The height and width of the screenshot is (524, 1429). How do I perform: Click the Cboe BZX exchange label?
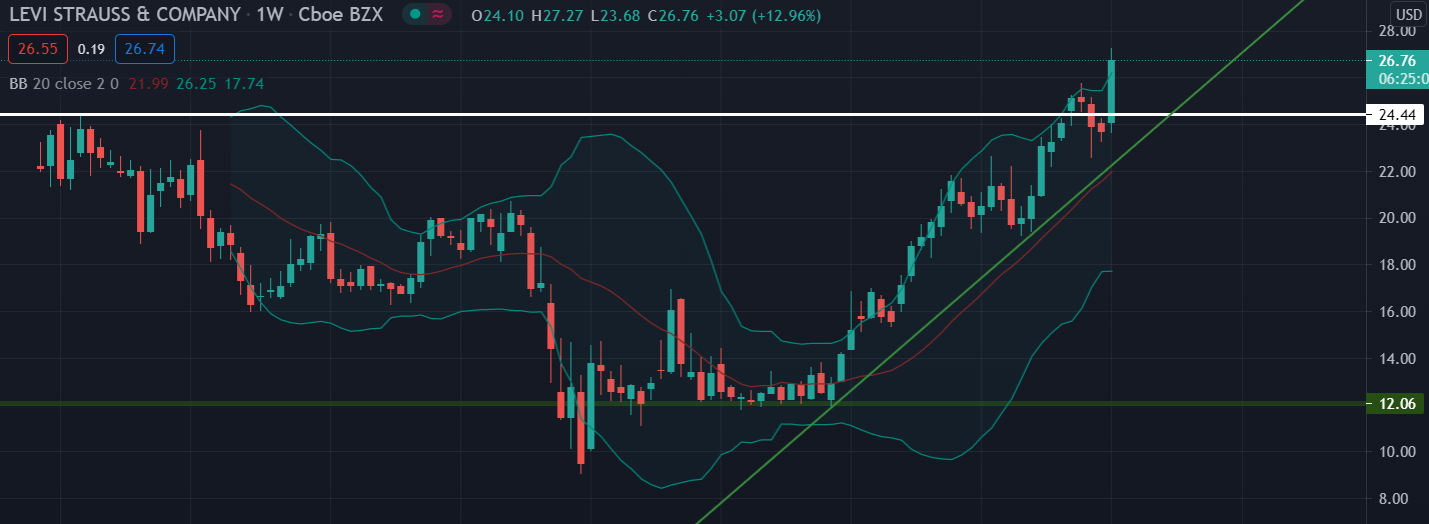[341, 14]
